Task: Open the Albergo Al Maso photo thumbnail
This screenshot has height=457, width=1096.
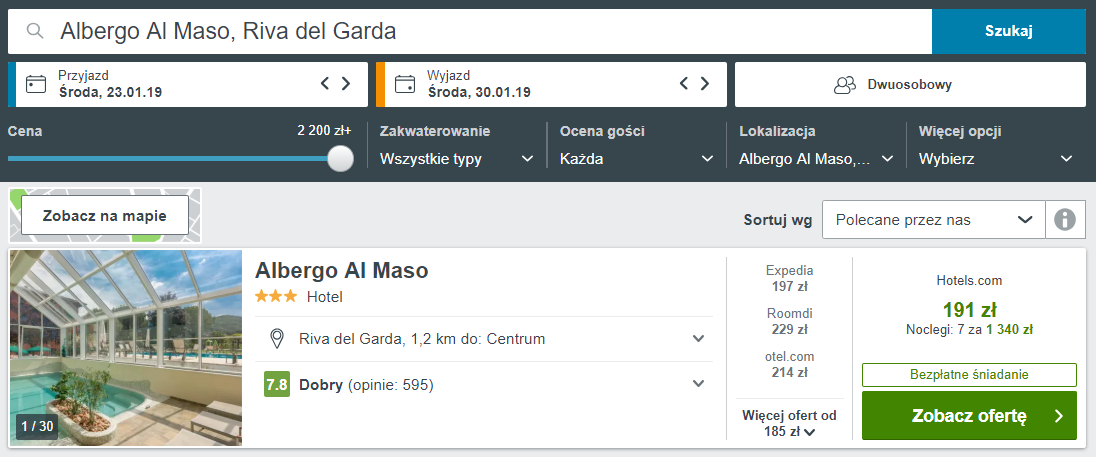Action: pos(126,347)
